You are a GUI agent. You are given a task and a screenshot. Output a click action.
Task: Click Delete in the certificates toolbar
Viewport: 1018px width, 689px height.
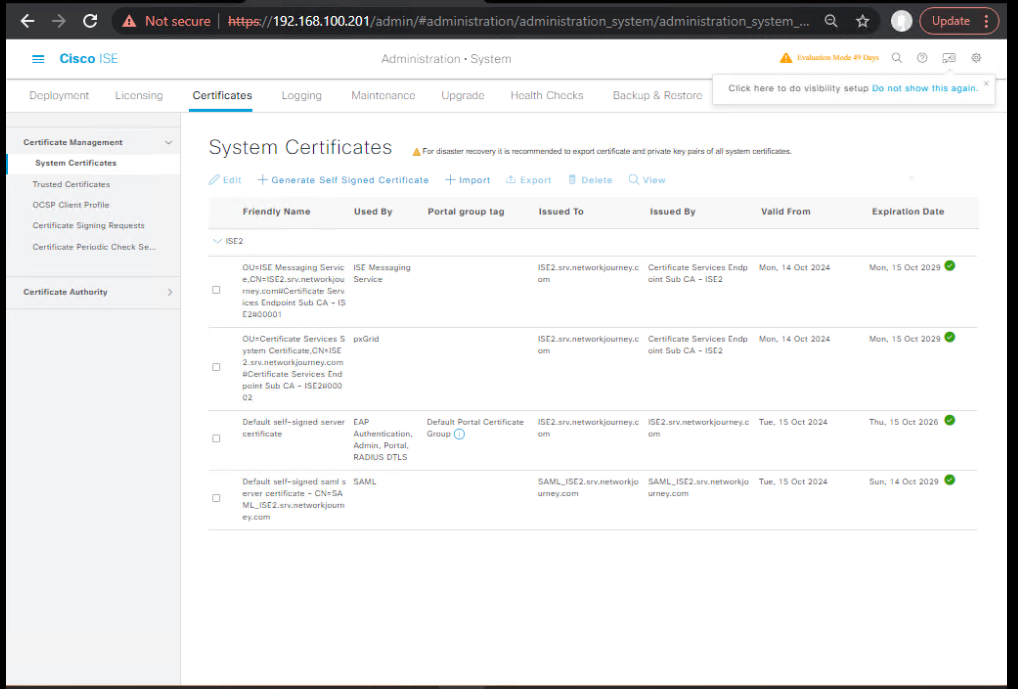point(590,180)
